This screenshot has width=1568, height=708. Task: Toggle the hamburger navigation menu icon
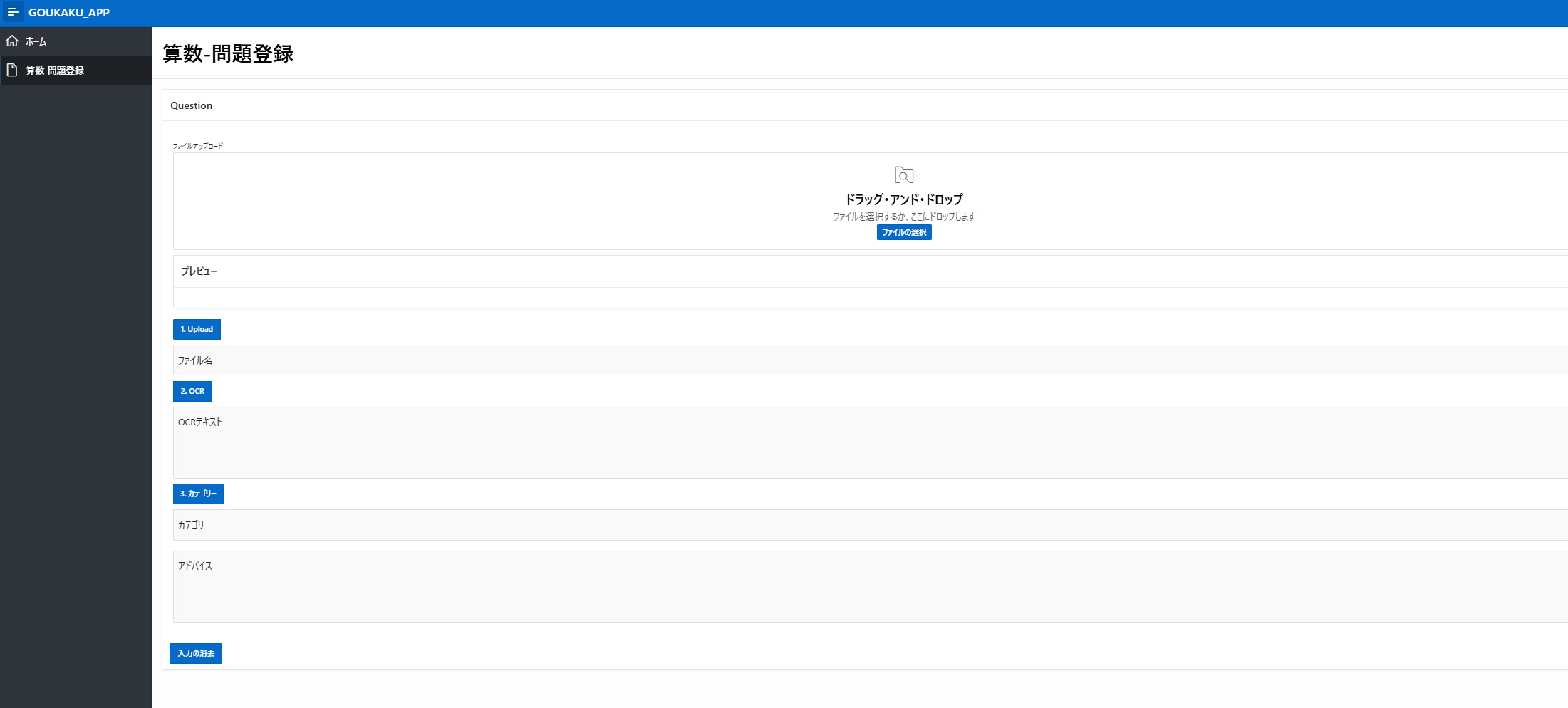(x=13, y=12)
